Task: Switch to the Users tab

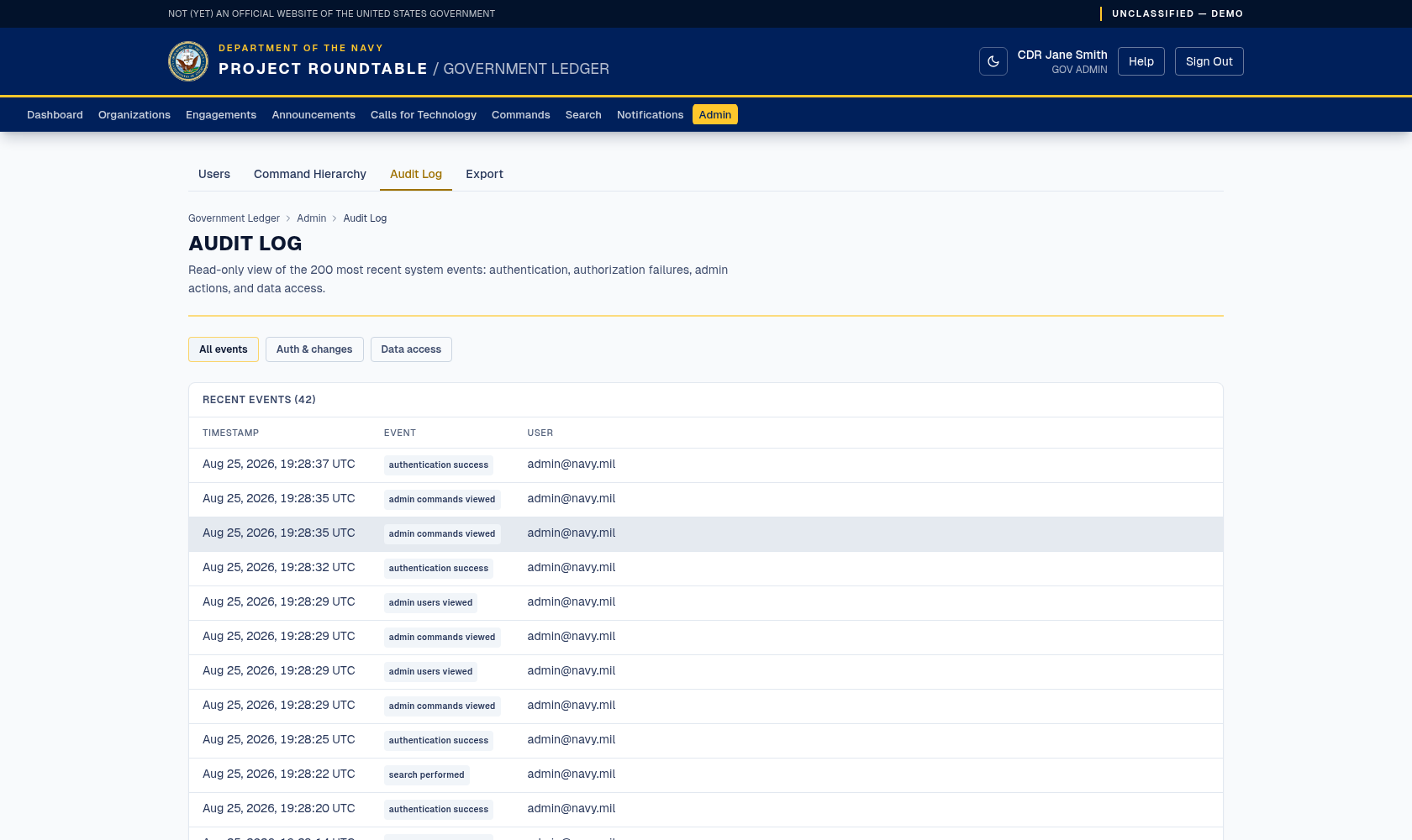Action: [x=214, y=174]
